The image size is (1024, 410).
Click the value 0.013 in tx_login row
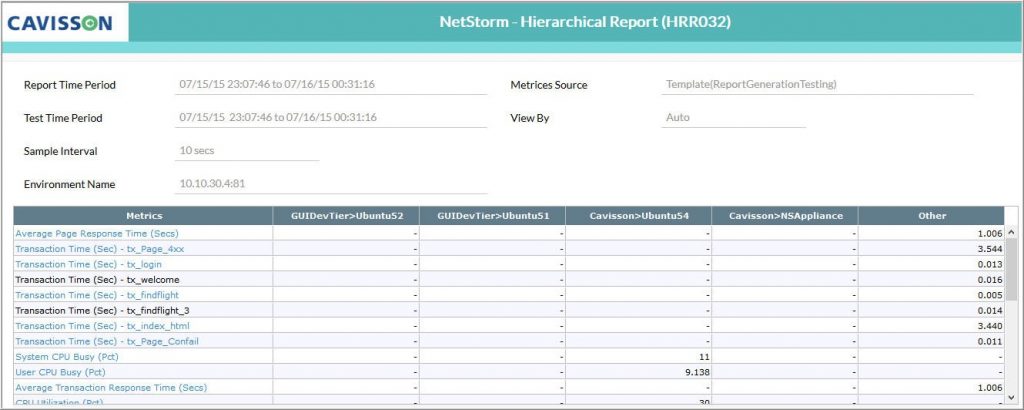[x=990, y=264]
